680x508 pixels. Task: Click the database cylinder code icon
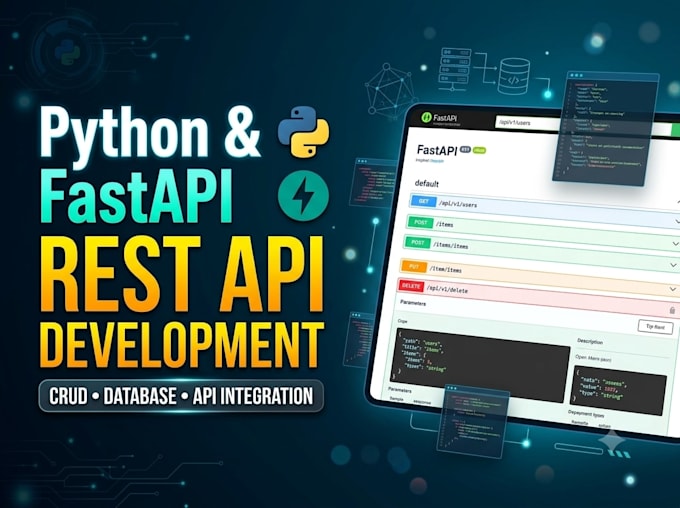click(513, 77)
